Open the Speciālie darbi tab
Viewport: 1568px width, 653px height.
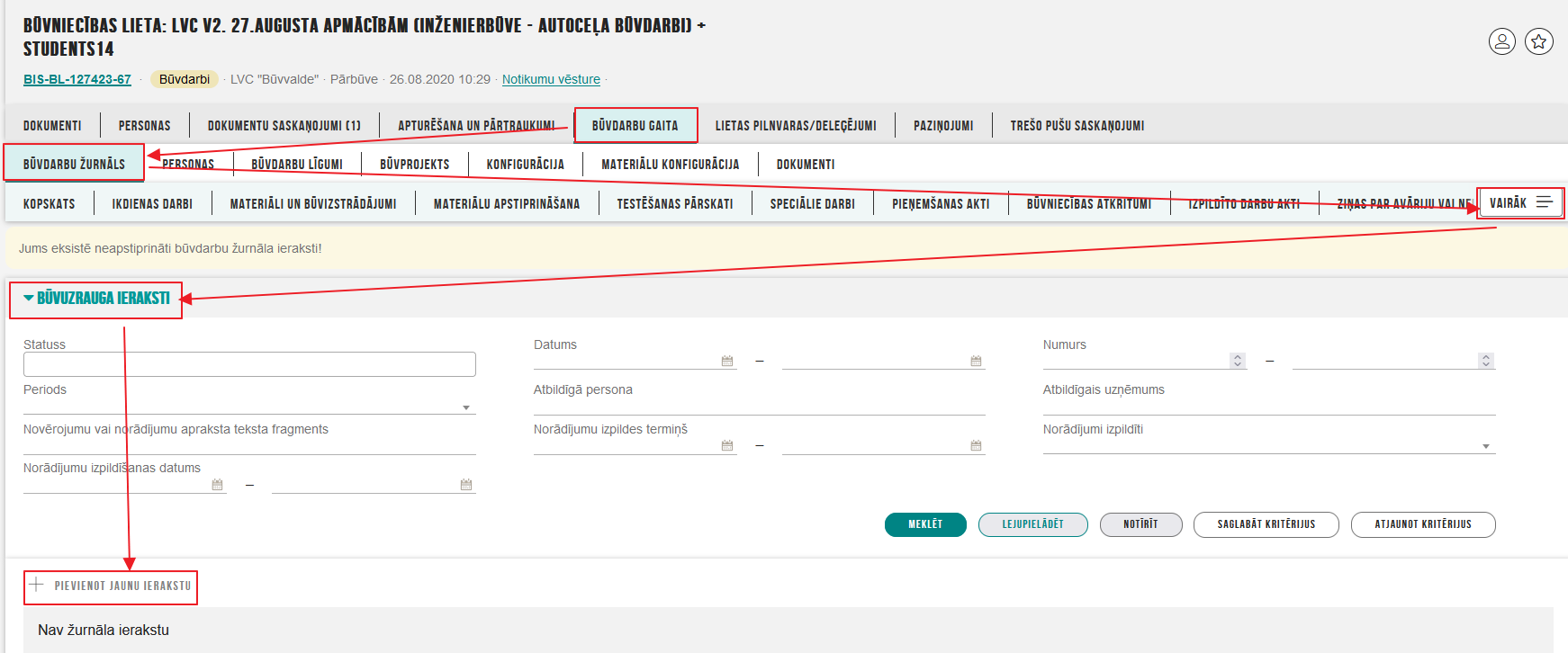813,204
